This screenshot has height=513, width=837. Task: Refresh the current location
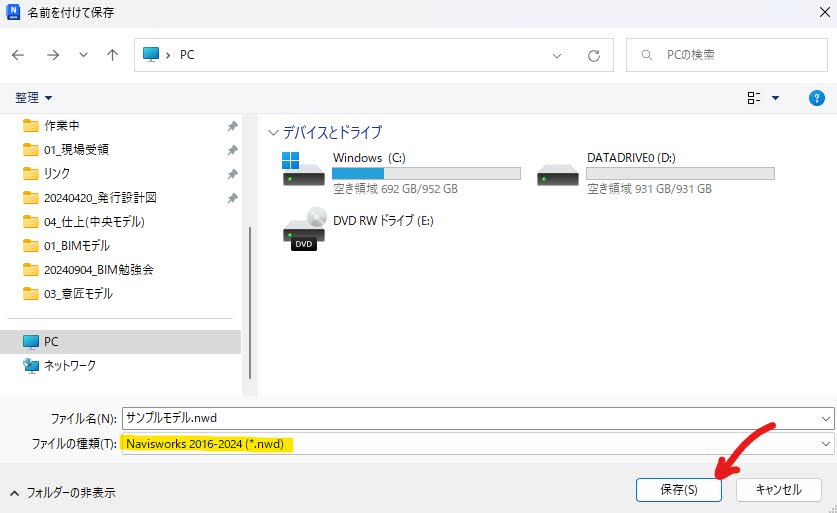[x=594, y=56]
